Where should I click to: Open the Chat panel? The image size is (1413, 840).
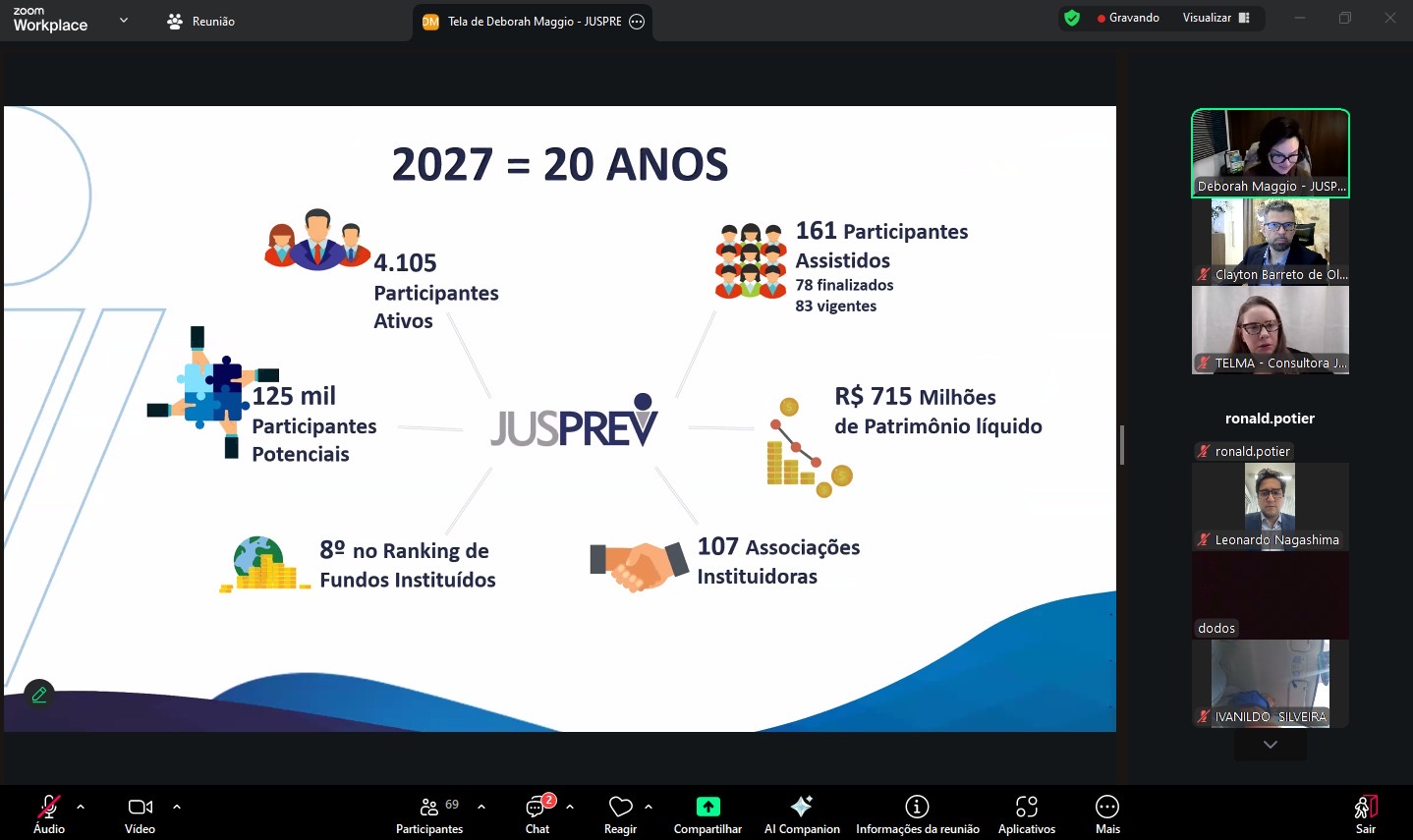tap(537, 813)
